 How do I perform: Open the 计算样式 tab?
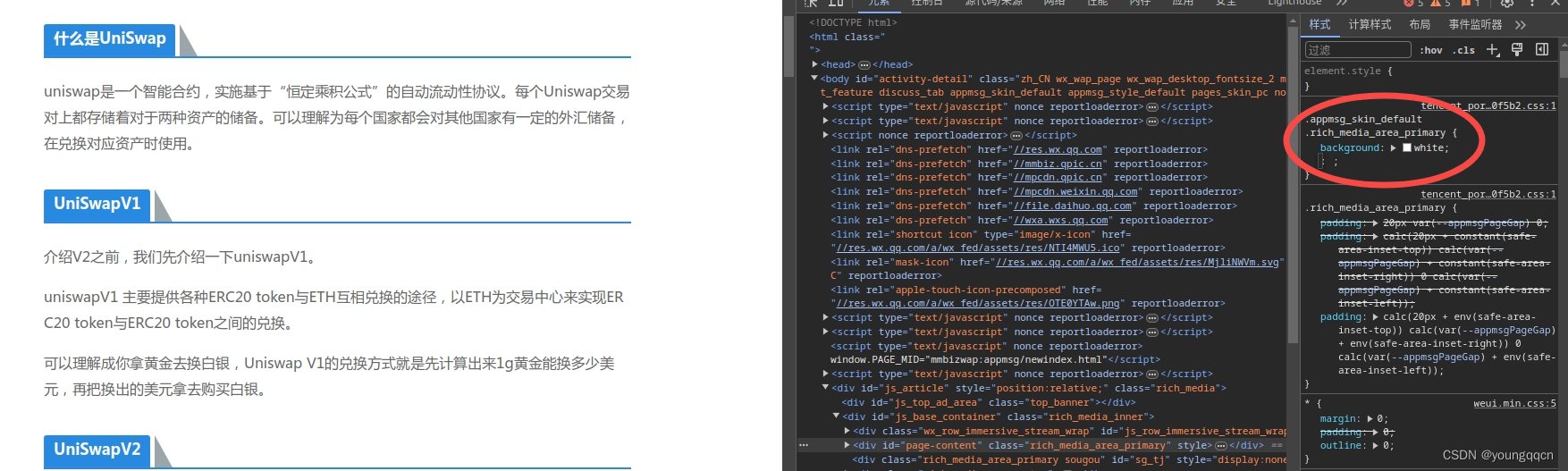pos(1370,25)
